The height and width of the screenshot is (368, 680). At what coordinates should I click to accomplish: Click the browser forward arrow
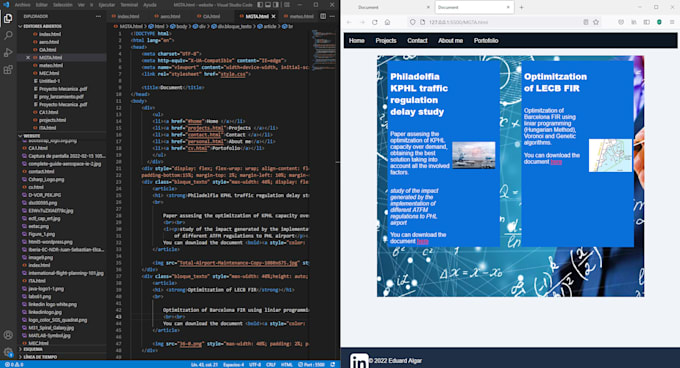coord(362,22)
